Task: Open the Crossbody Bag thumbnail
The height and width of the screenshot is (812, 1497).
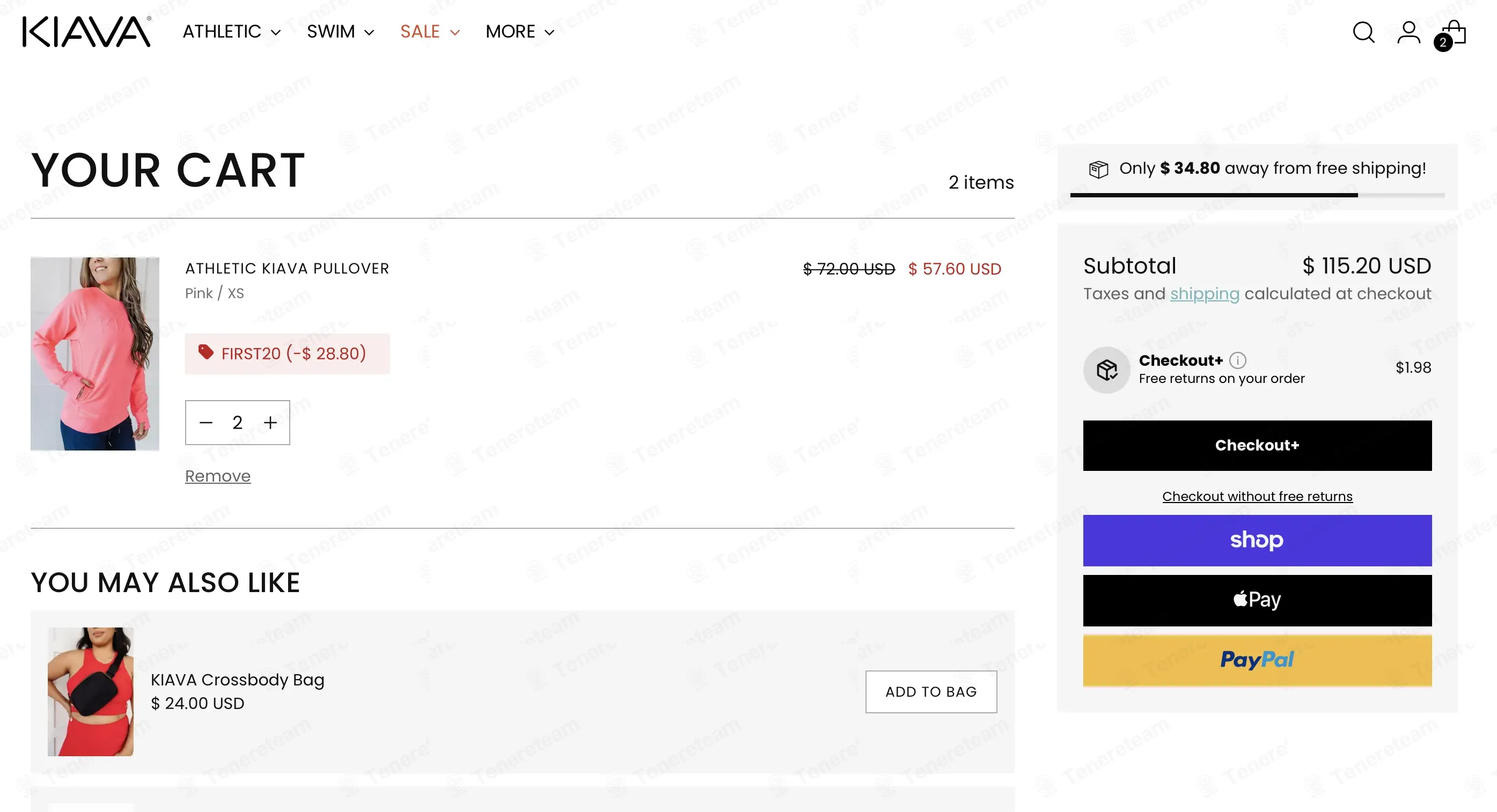Action: [x=91, y=691]
